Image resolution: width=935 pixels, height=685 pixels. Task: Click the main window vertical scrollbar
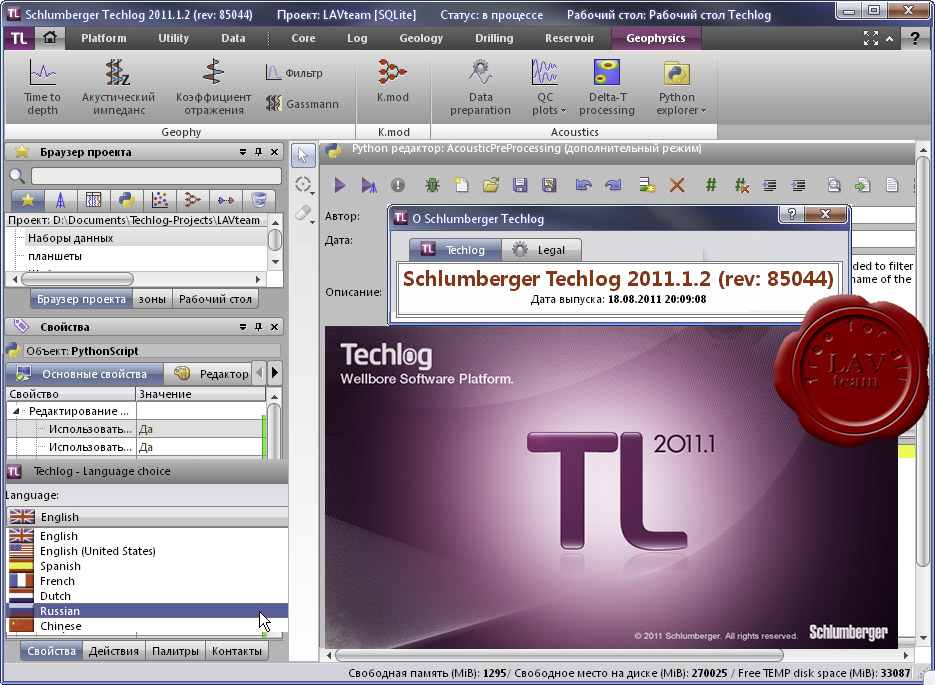tap(922, 361)
